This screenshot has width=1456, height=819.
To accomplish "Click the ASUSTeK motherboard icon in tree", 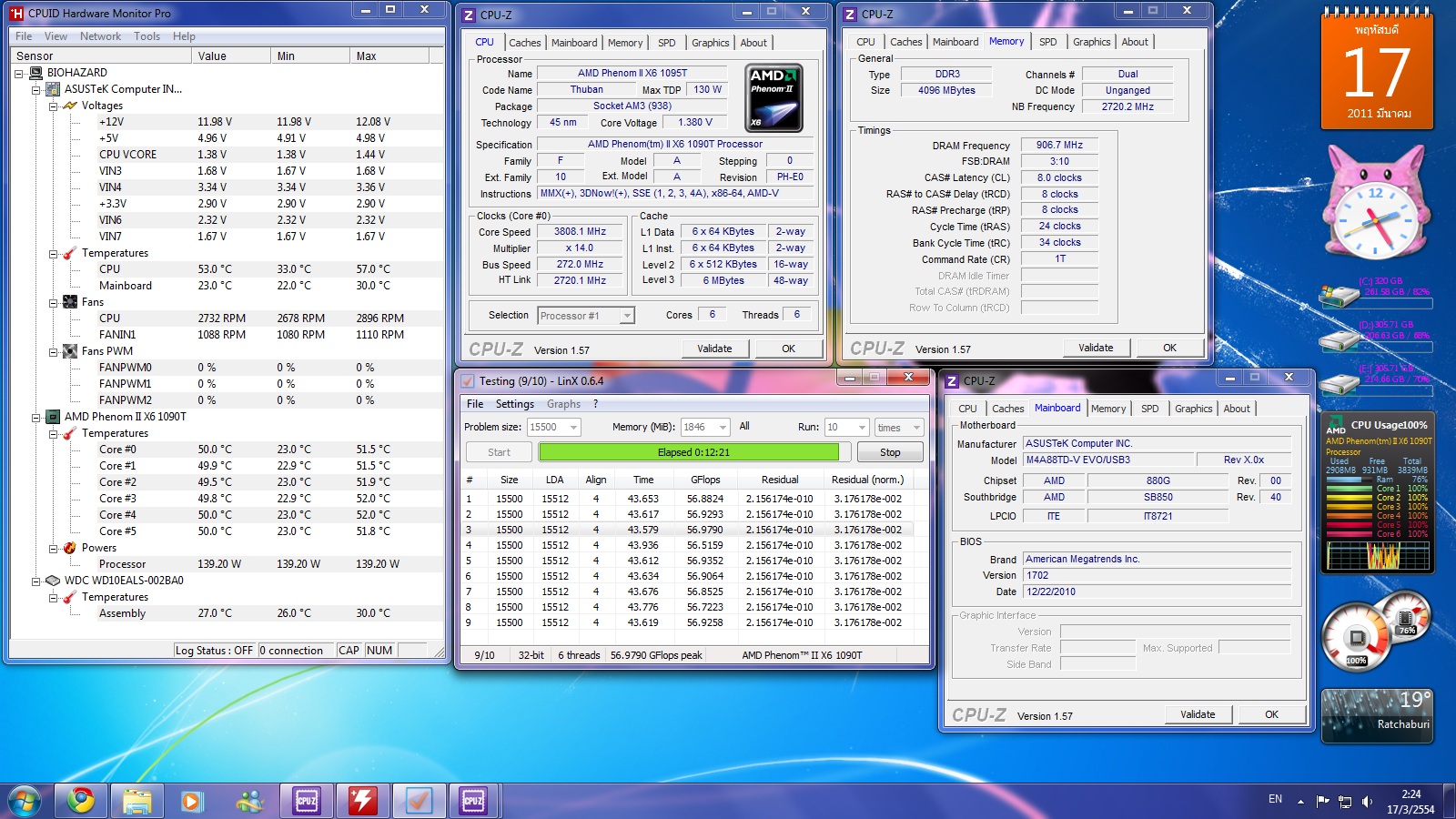I will (54, 89).
